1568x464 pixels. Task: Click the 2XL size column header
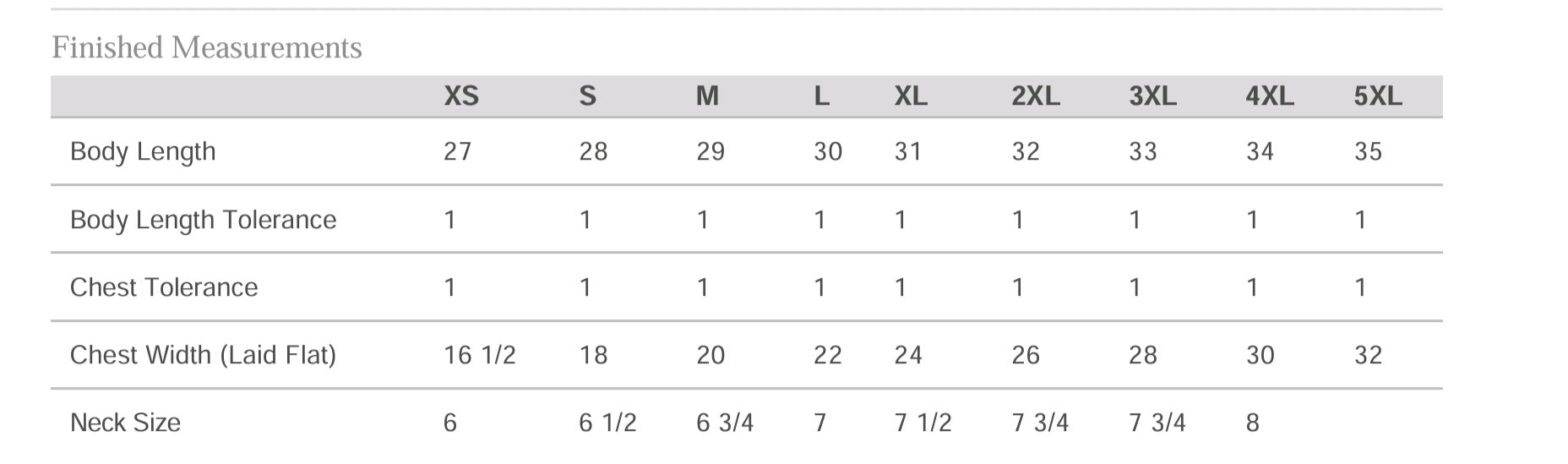point(1036,96)
